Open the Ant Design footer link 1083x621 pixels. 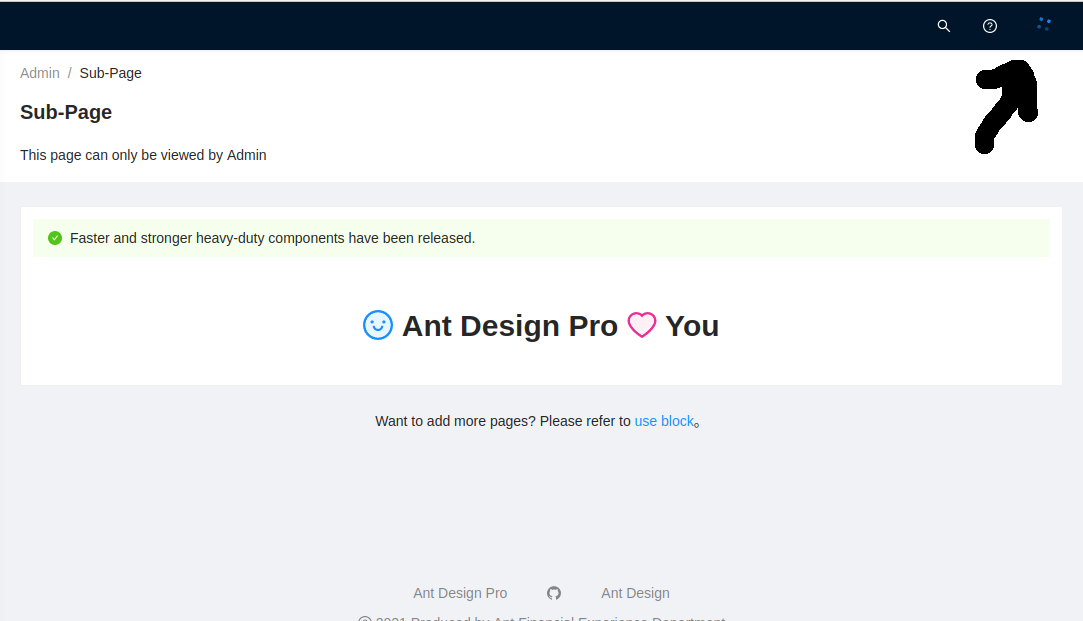(x=635, y=592)
